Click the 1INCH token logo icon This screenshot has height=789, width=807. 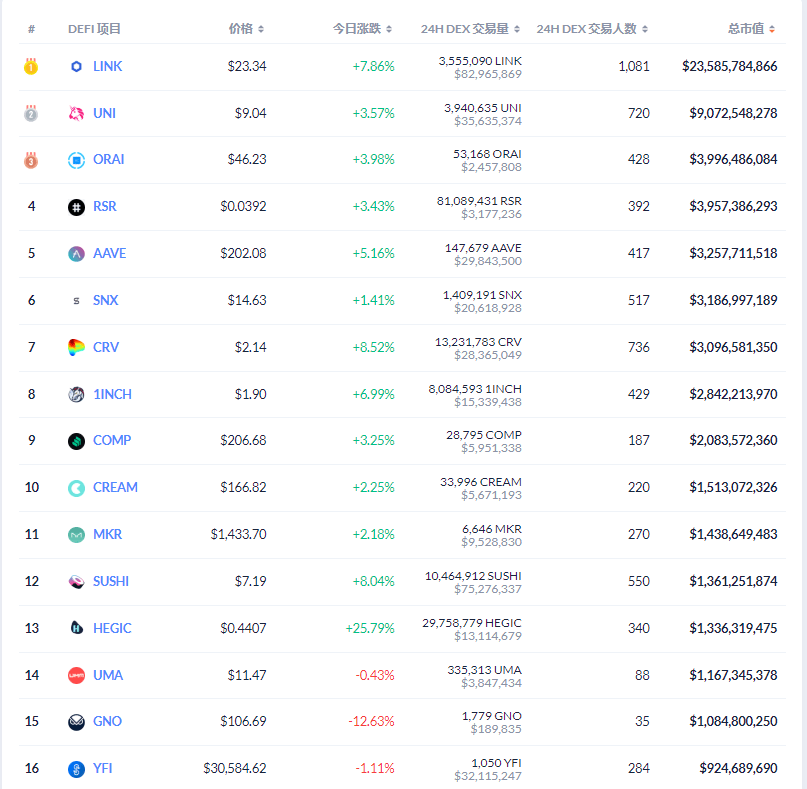[x=76, y=394]
